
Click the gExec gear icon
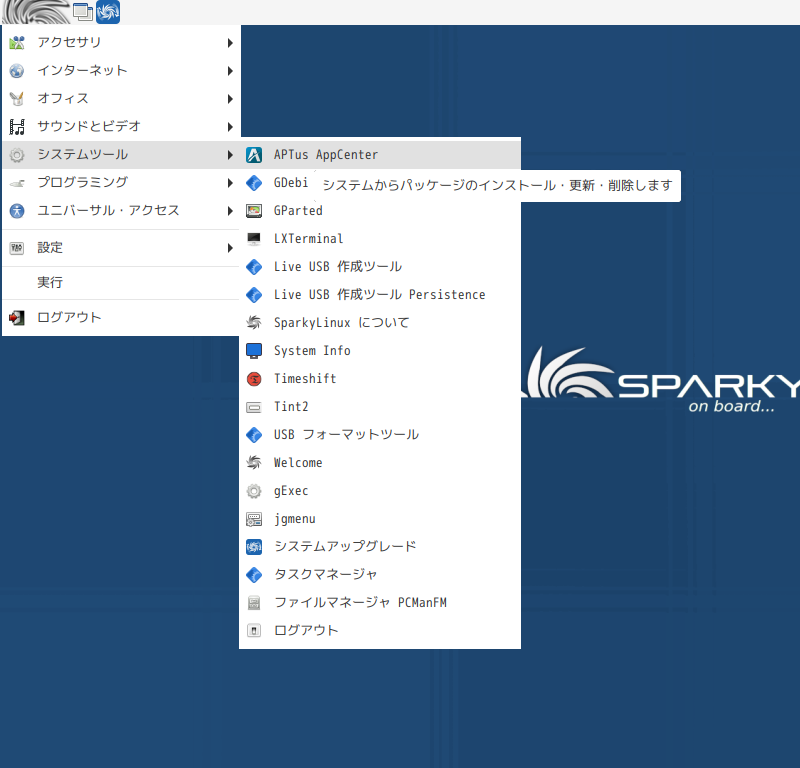(x=254, y=491)
